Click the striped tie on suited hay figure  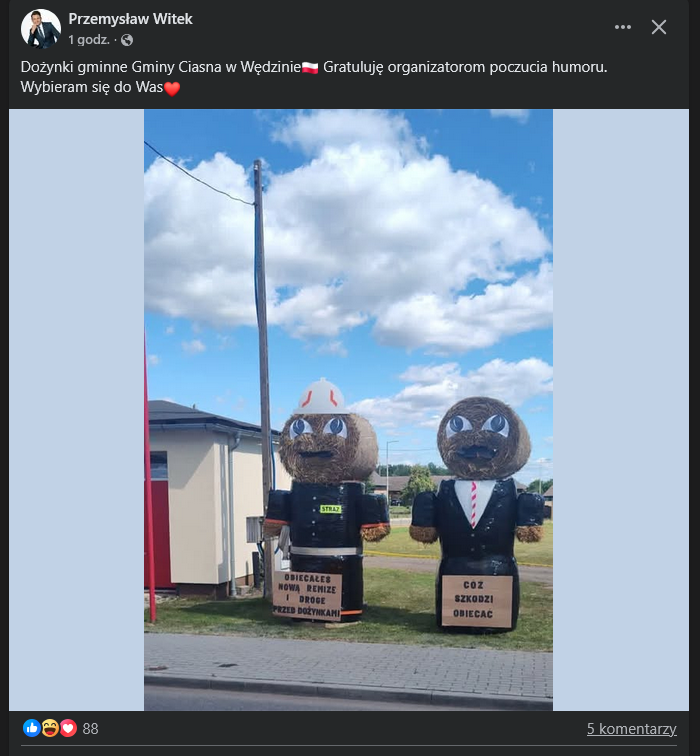(x=473, y=504)
